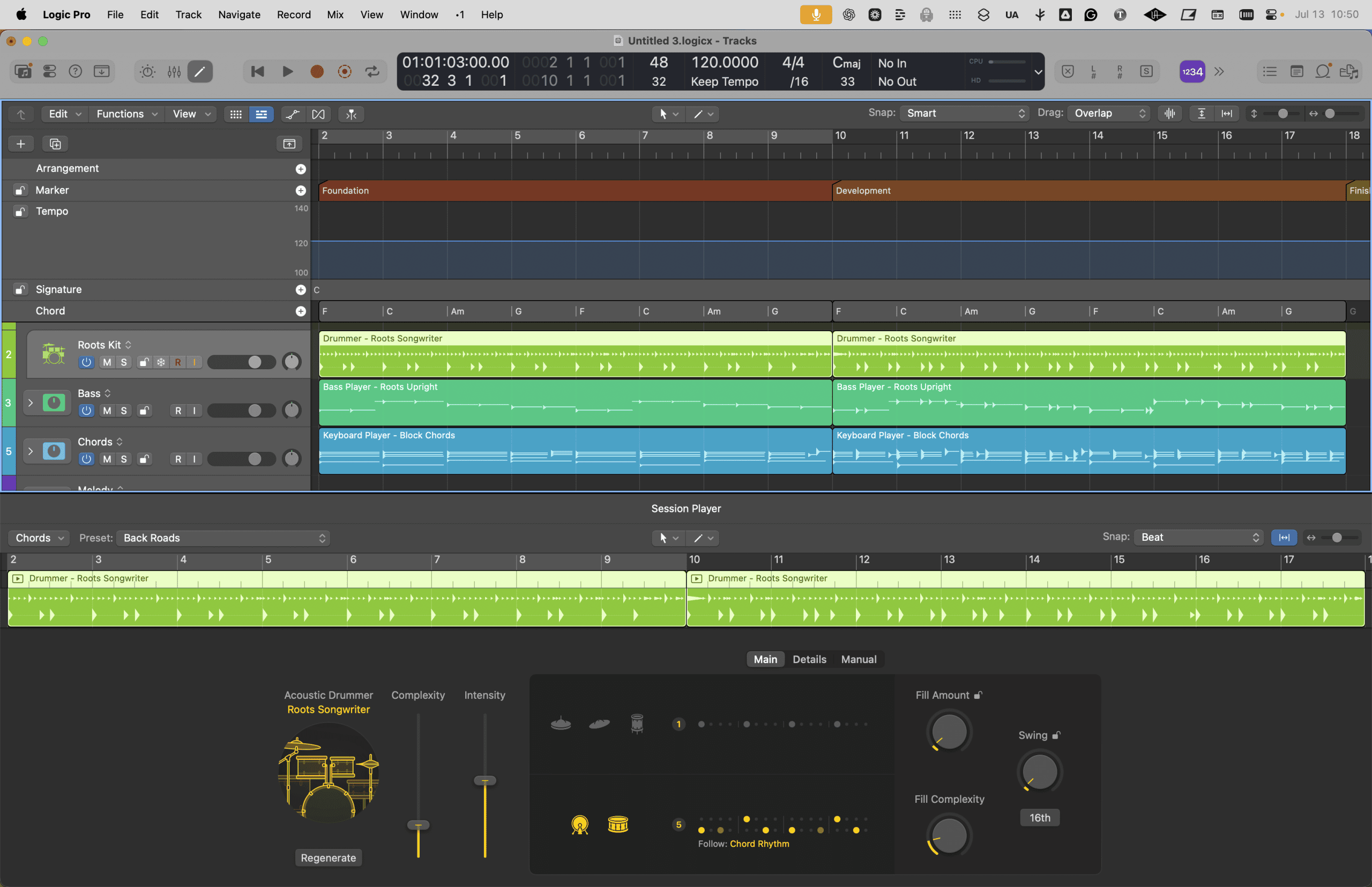Image resolution: width=1372 pixels, height=887 pixels.
Task: Open the Mix menu
Action: pyautogui.click(x=335, y=14)
